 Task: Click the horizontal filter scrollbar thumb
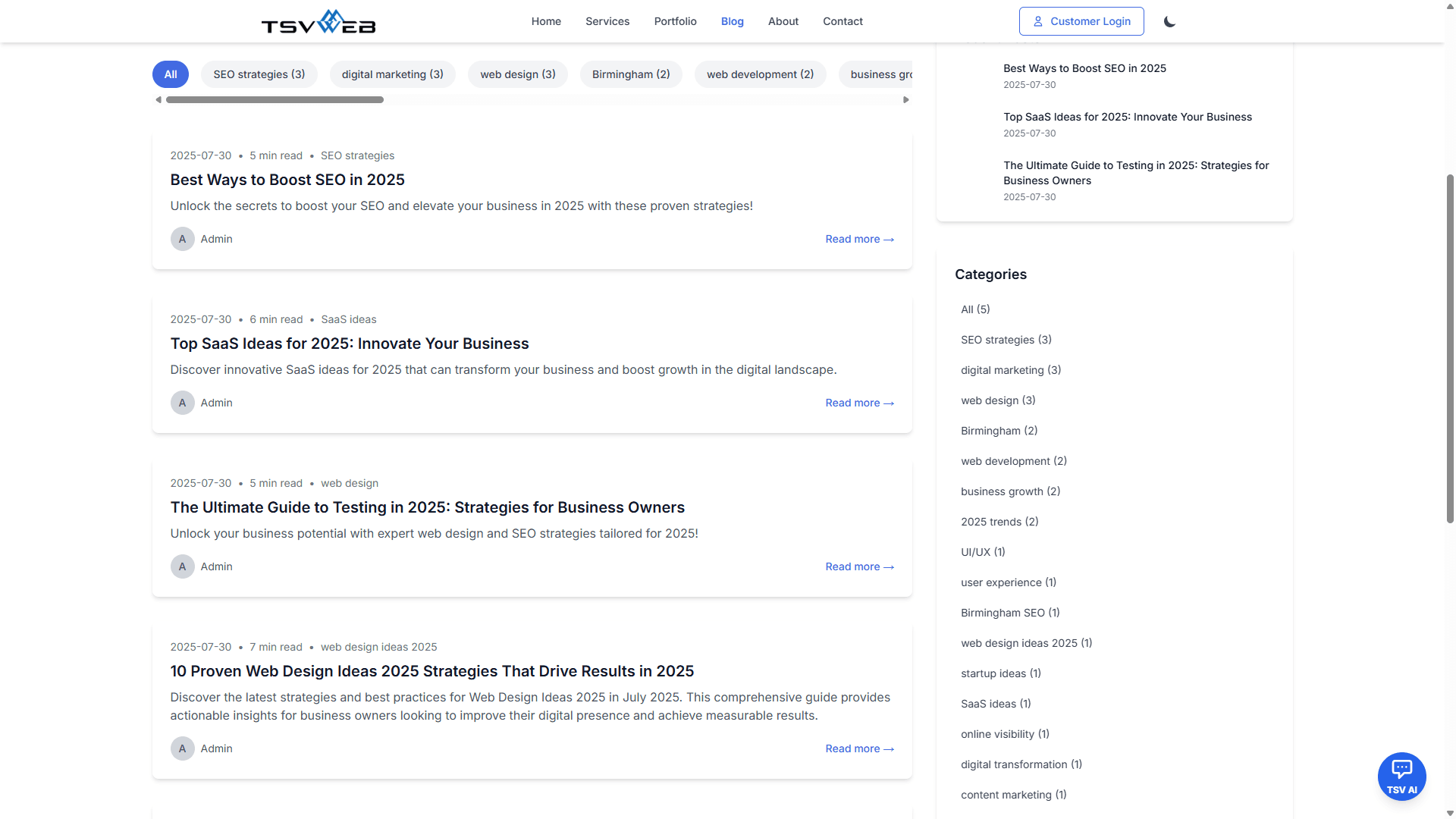point(275,99)
